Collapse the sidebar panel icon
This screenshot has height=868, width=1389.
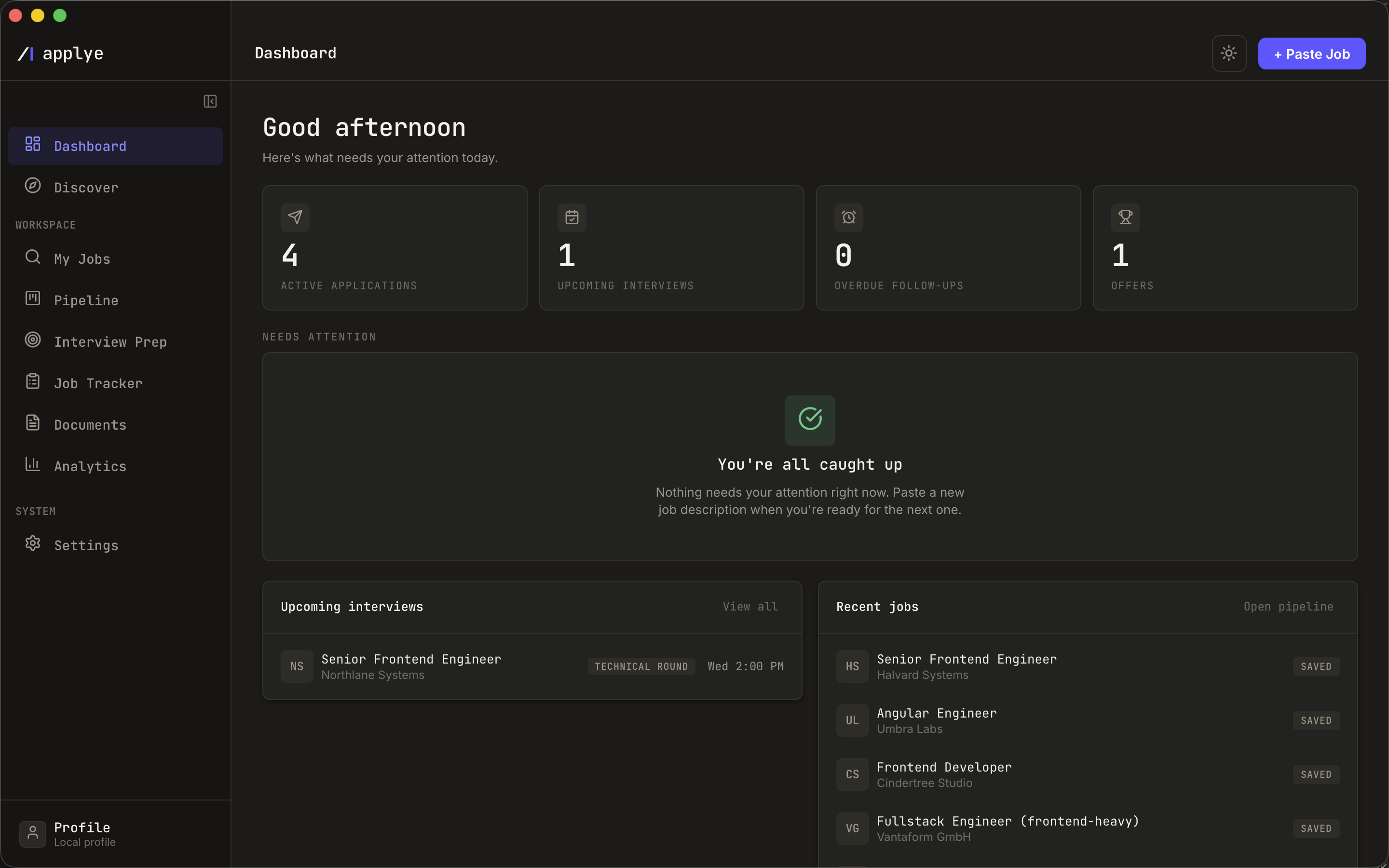coord(210,102)
